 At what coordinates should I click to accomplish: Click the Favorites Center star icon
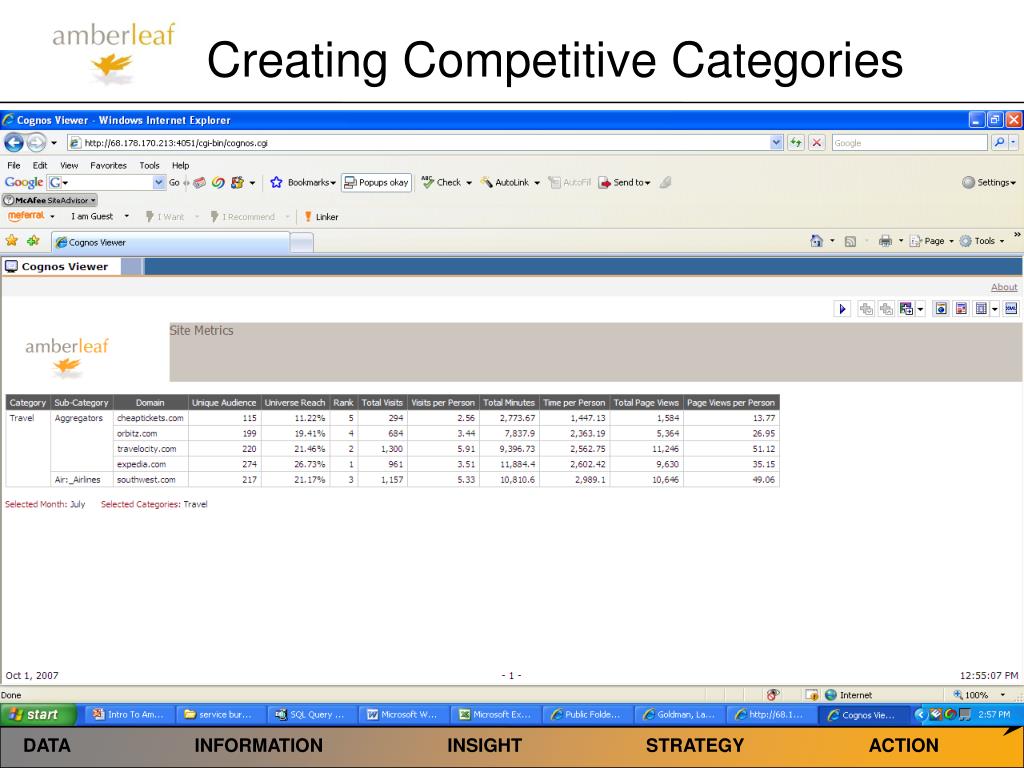[x=12, y=241]
